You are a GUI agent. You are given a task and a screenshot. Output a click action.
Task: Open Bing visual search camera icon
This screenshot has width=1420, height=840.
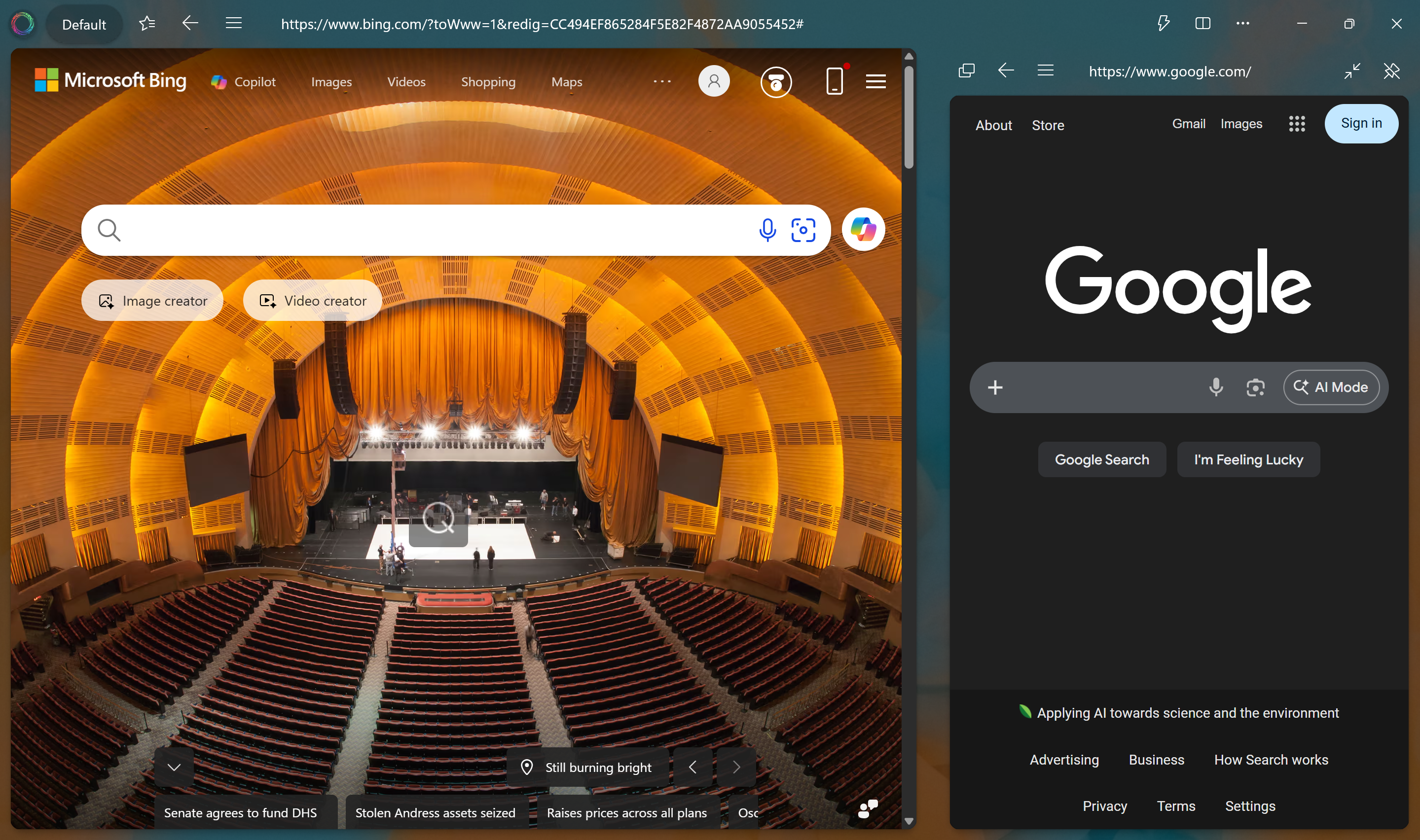coord(803,230)
